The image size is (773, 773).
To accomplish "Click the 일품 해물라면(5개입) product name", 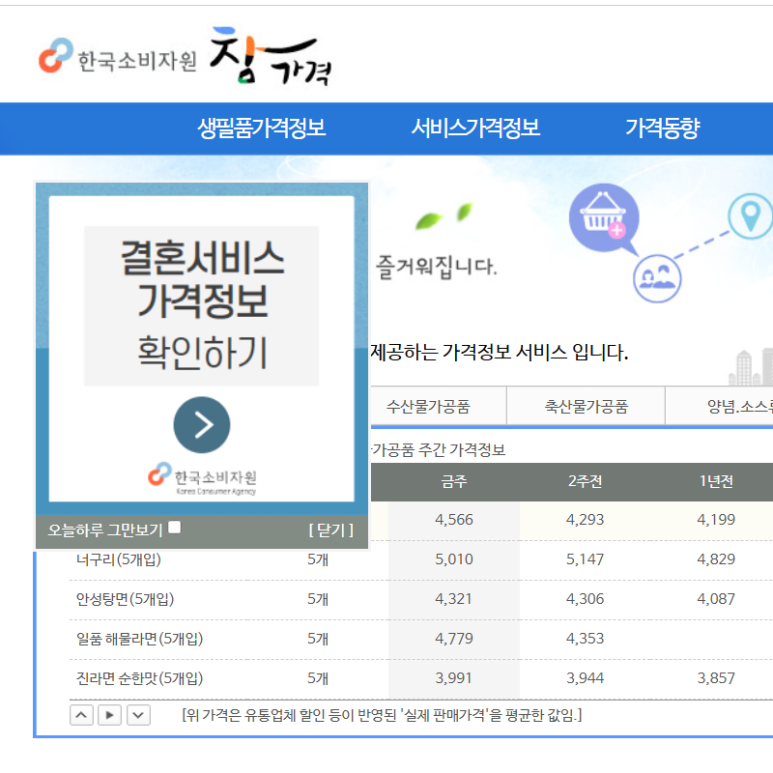I will coord(140,639).
